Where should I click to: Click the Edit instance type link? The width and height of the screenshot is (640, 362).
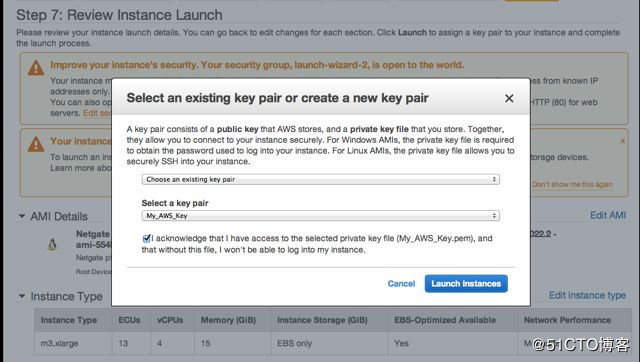pyautogui.click(x=587, y=295)
